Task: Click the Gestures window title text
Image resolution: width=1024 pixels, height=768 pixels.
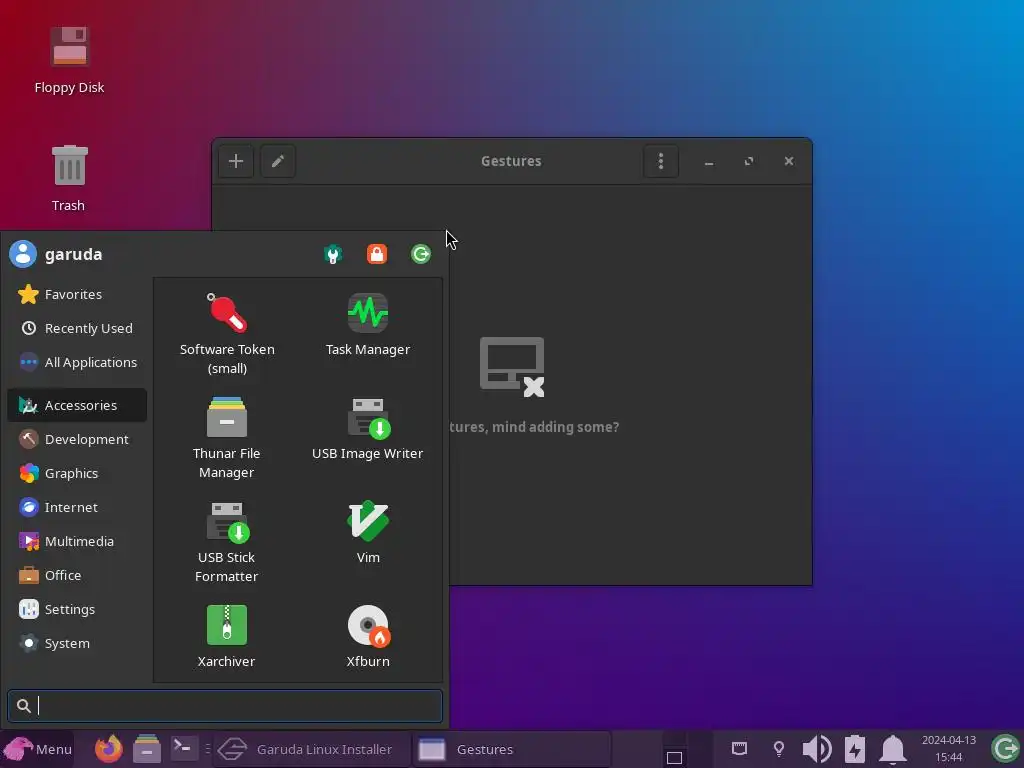Action: click(511, 161)
